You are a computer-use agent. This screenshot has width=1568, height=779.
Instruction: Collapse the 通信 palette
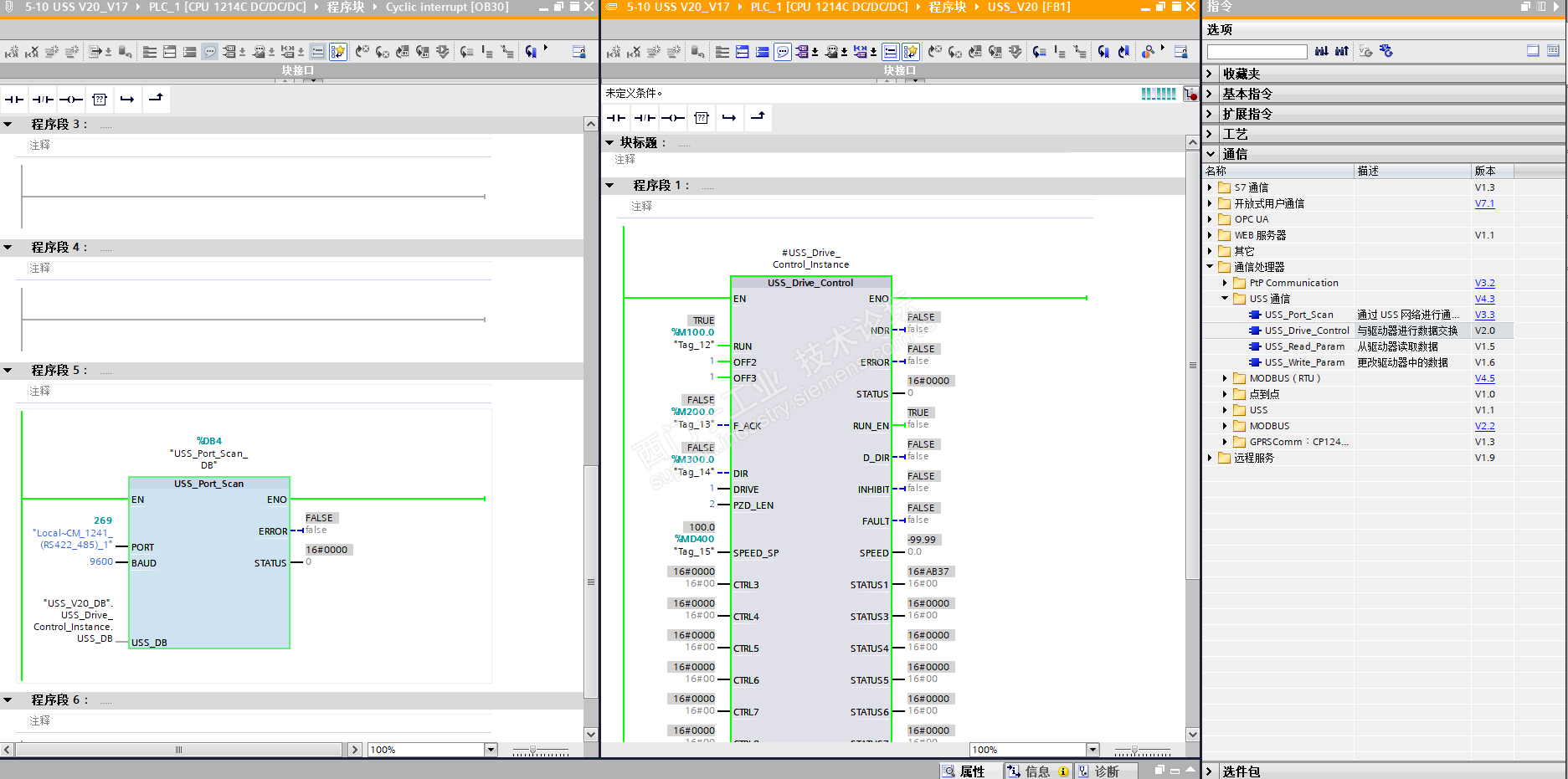pyautogui.click(x=1210, y=154)
